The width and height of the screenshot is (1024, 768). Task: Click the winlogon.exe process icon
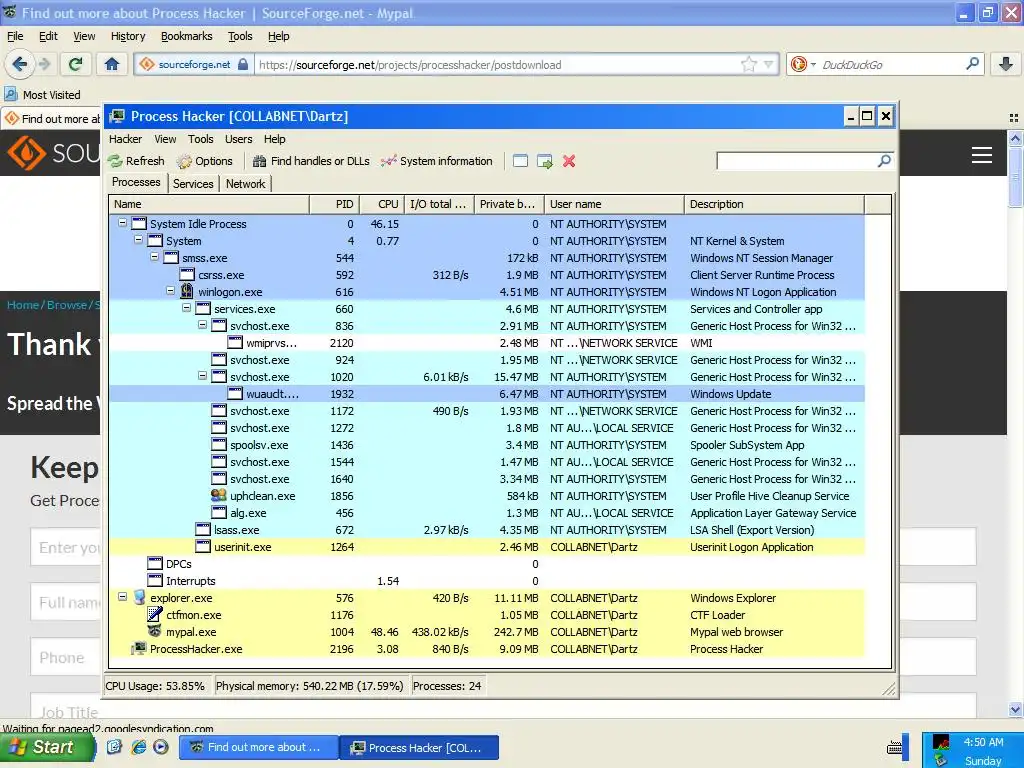click(187, 291)
